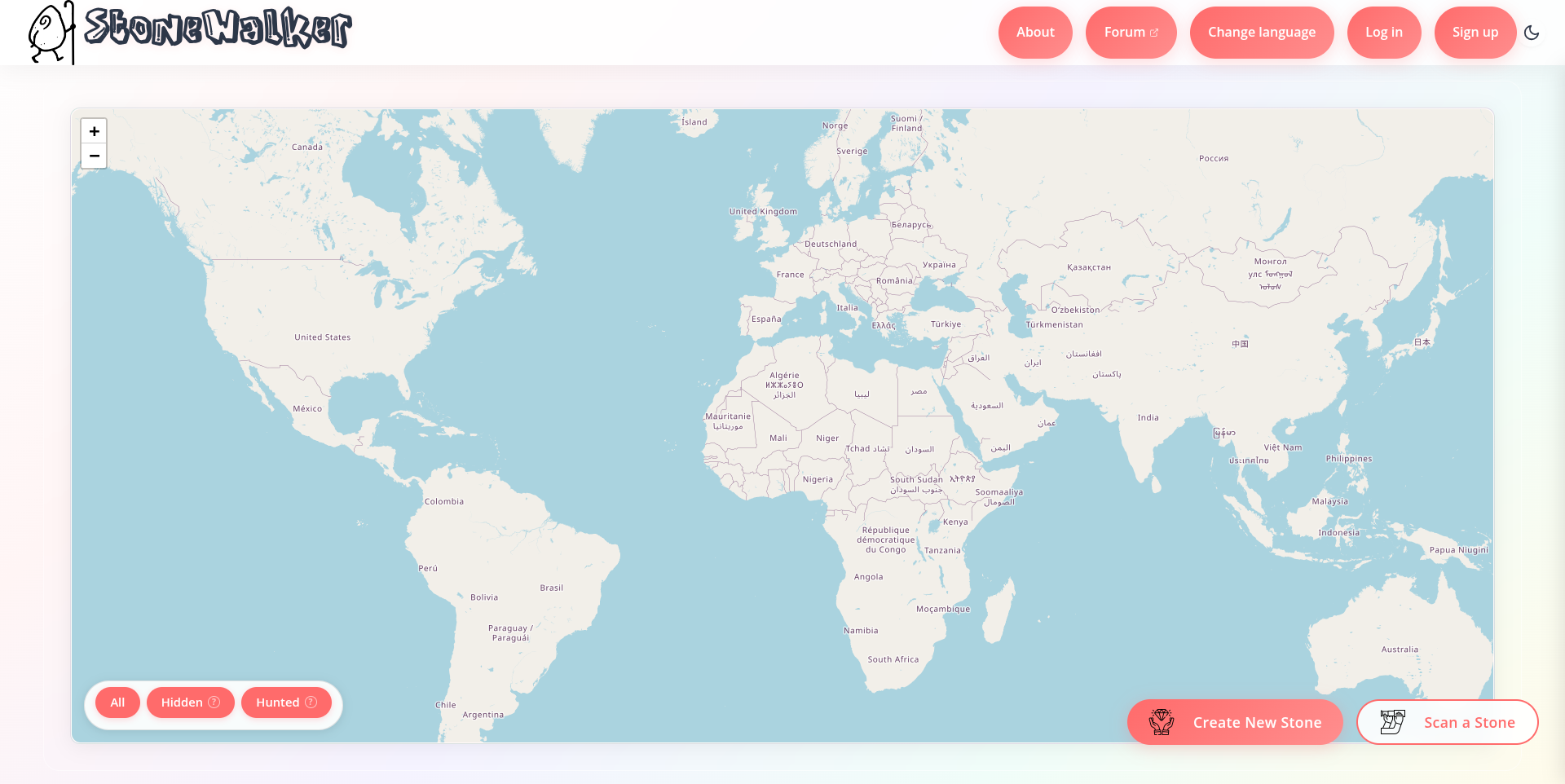Viewport: 1565px width, 784px height.
Task: Open the Change language menu
Action: (x=1261, y=33)
